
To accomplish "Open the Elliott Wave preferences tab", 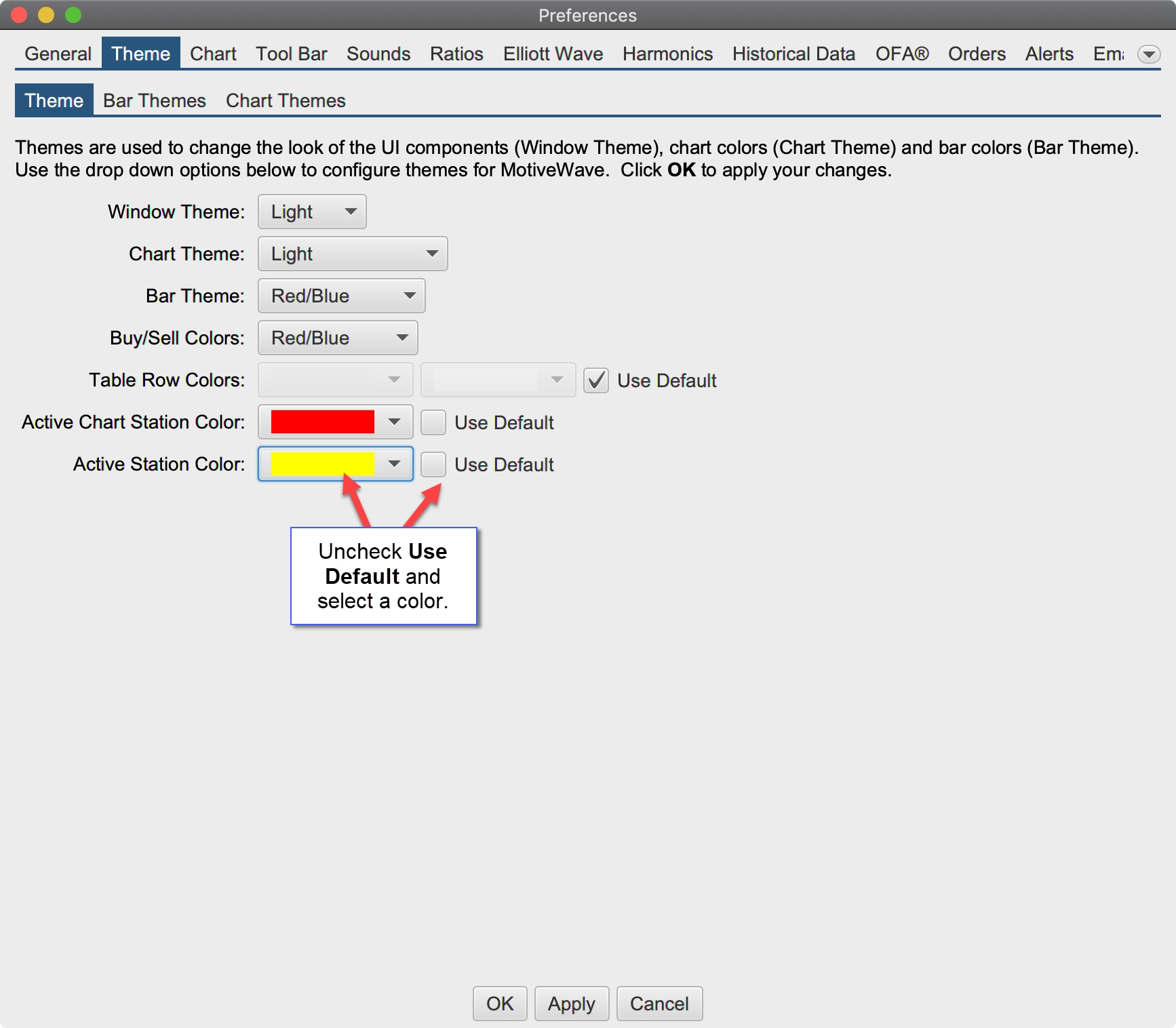I will [553, 54].
